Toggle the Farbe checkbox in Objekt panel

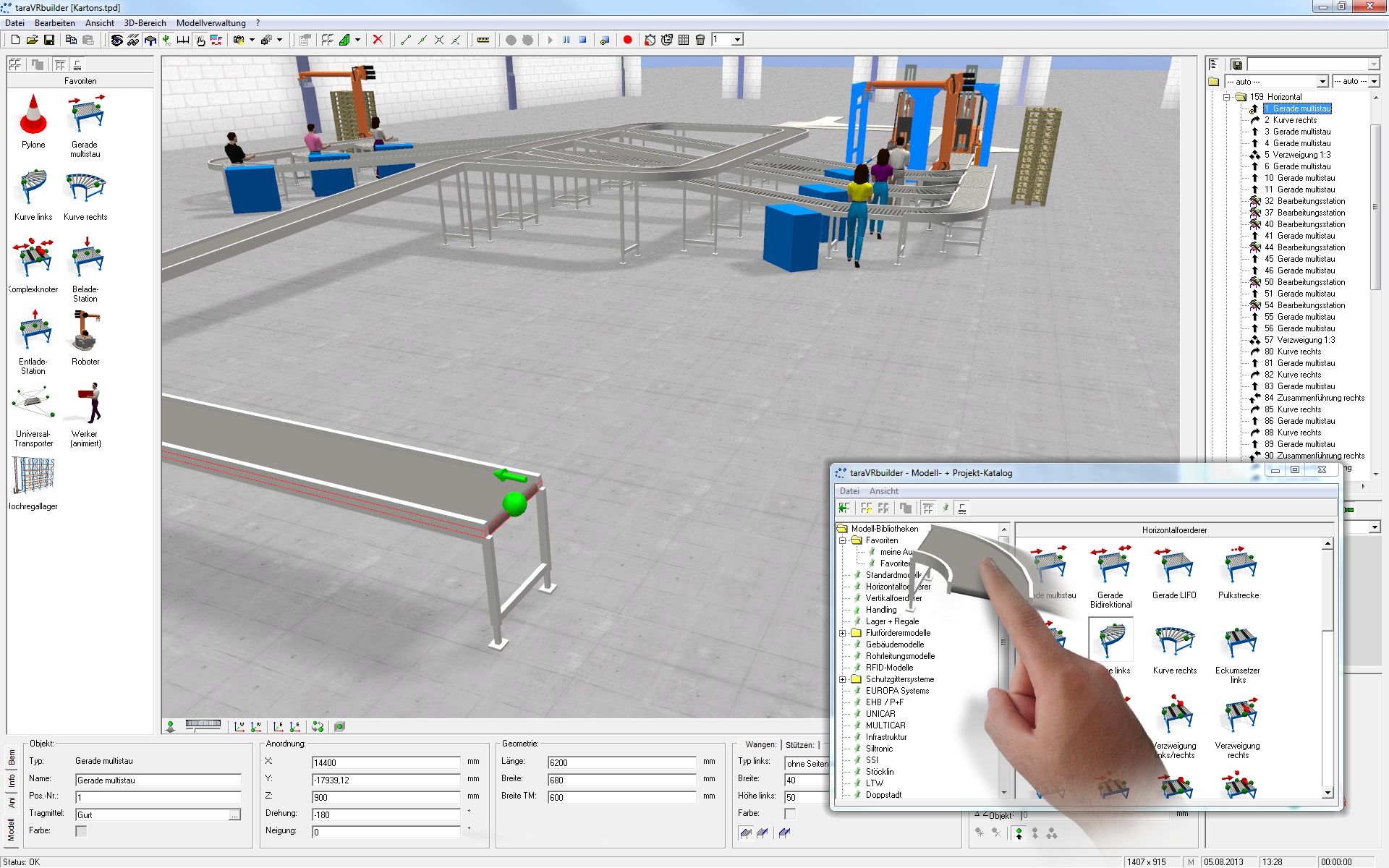tap(81, 831)
